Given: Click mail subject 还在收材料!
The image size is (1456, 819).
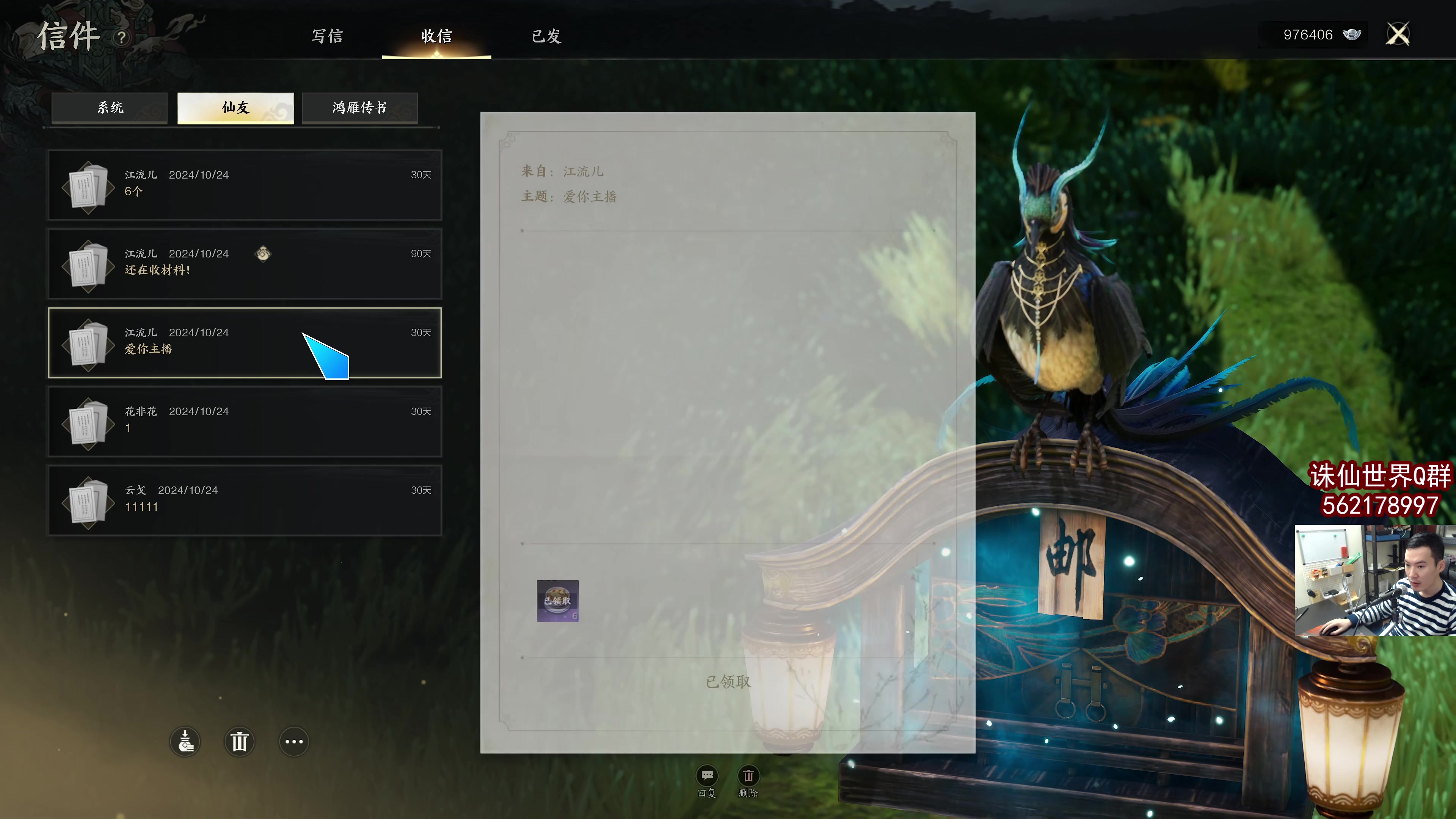Looking at the screenshot, I should 157,270.
